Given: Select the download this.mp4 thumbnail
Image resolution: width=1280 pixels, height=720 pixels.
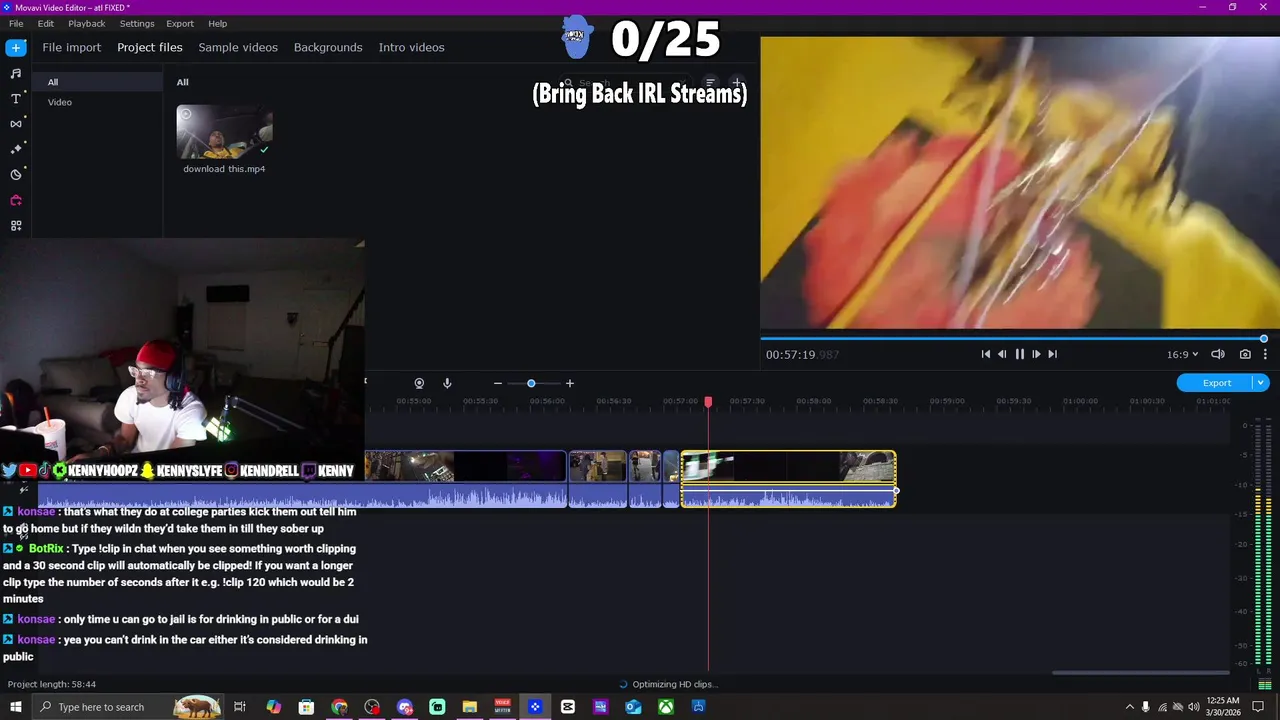Looking at the screenshot, I should pos(224,132).
